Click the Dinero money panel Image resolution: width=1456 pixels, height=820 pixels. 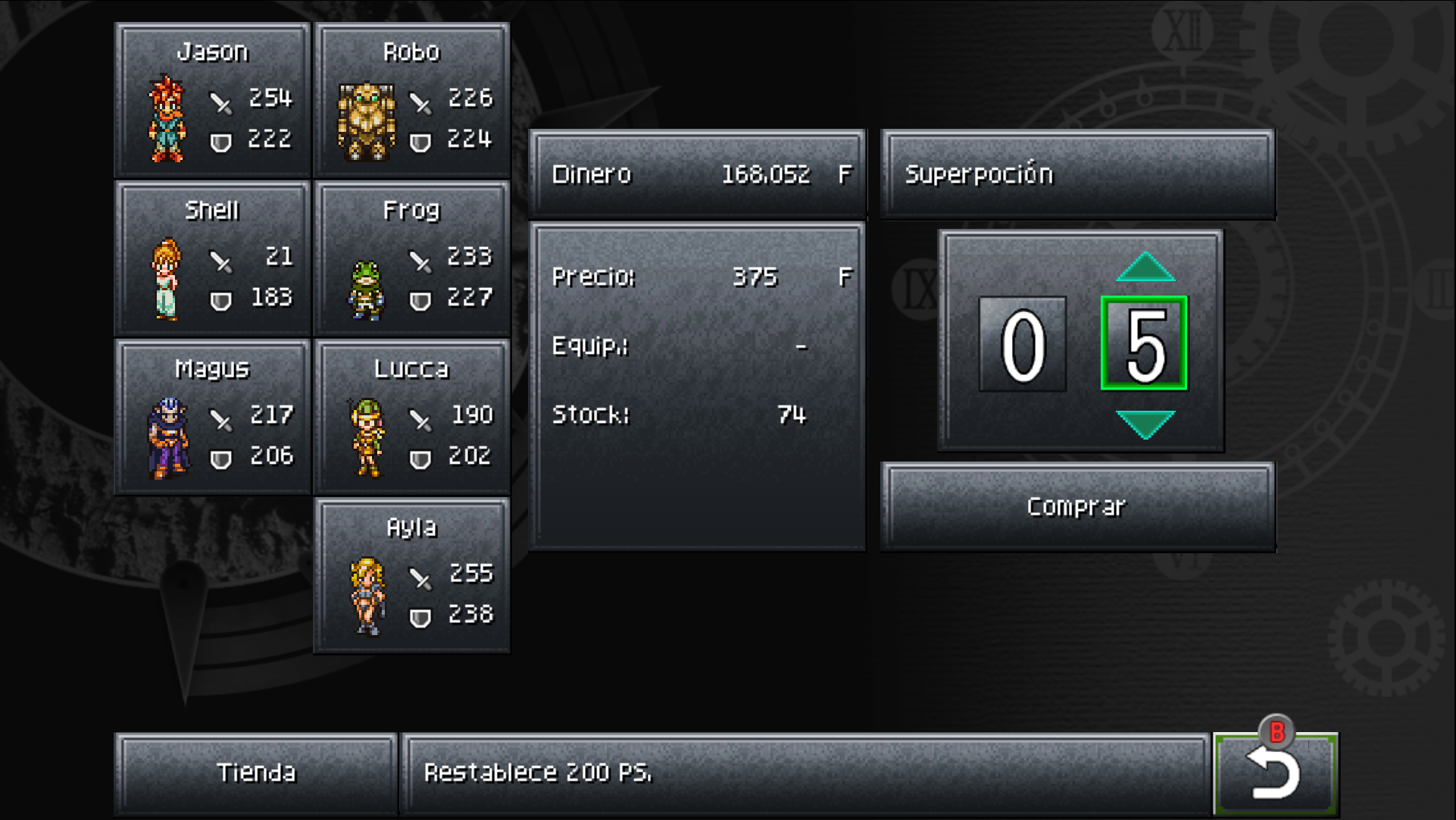(x=698, y=174)
